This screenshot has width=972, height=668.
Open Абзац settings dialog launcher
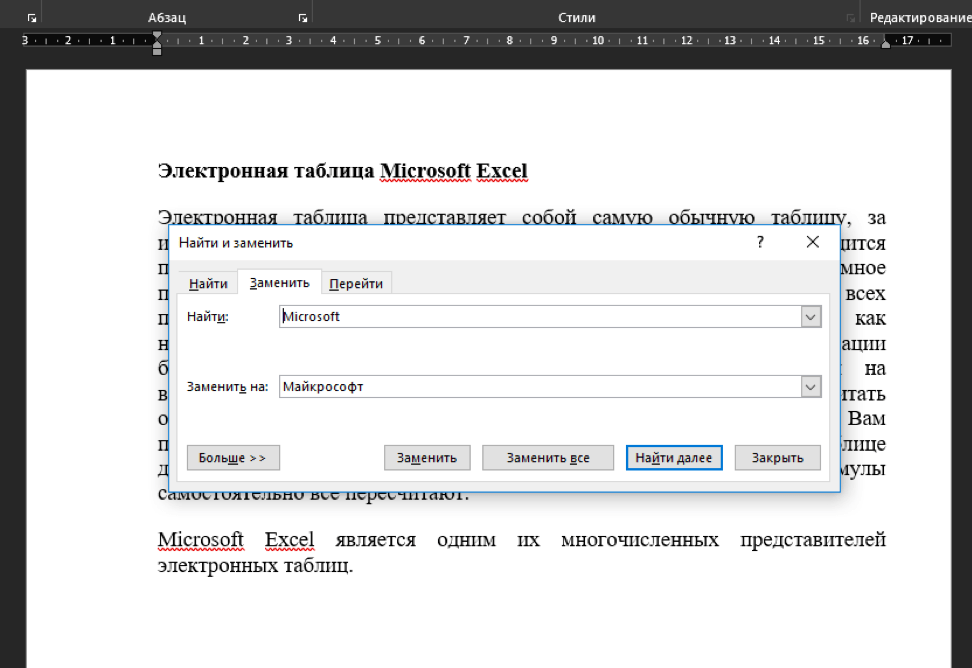click(303, 18)
